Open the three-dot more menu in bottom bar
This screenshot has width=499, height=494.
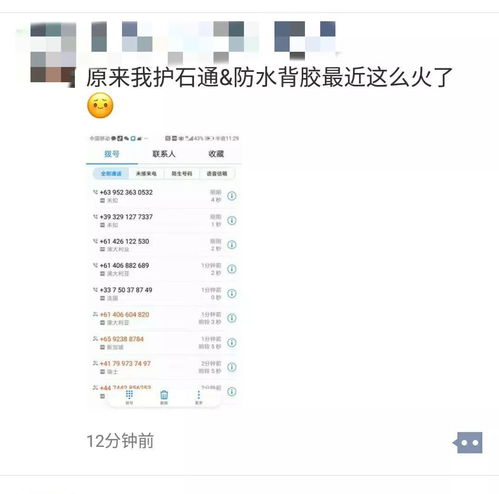[199, 397]
